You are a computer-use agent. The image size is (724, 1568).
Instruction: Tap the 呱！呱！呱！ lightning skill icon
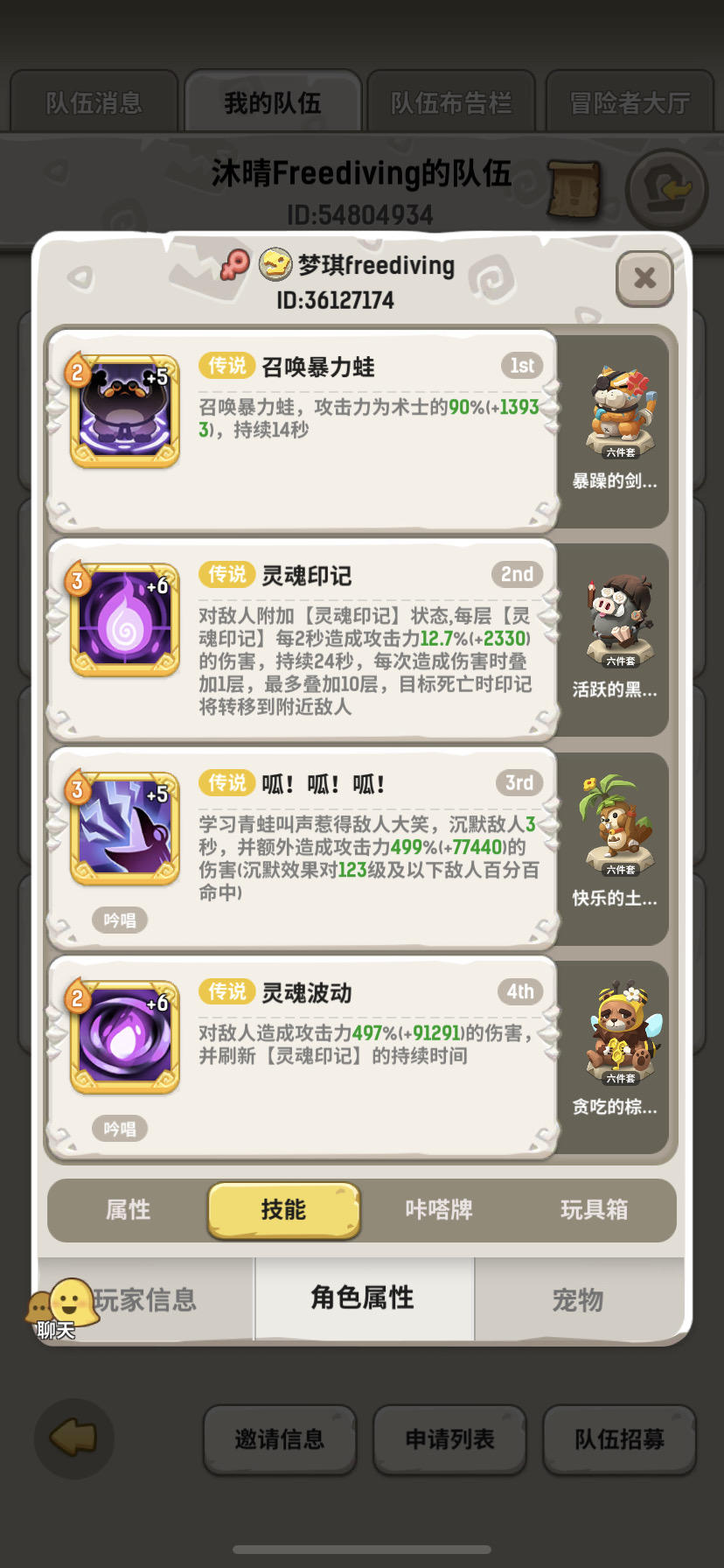click(x=125, y=828)
